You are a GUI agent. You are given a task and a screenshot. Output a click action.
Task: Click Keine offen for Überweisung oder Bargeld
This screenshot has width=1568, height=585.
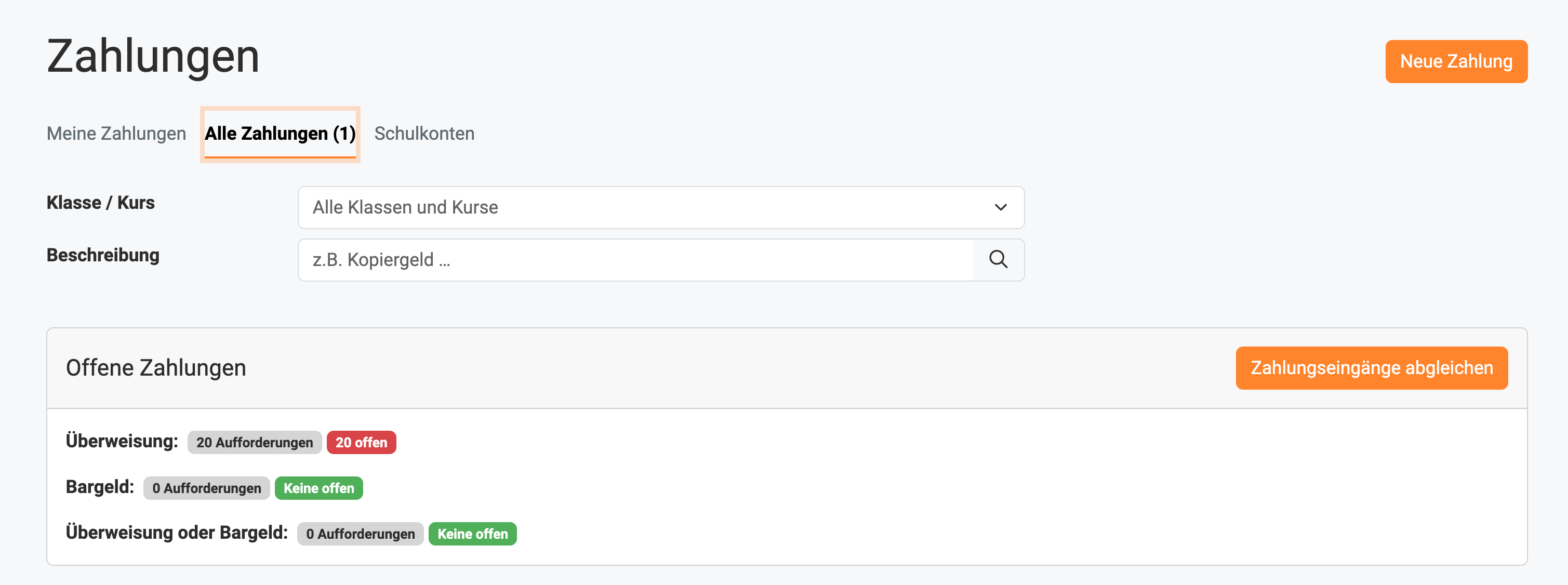tap(472, 534)
